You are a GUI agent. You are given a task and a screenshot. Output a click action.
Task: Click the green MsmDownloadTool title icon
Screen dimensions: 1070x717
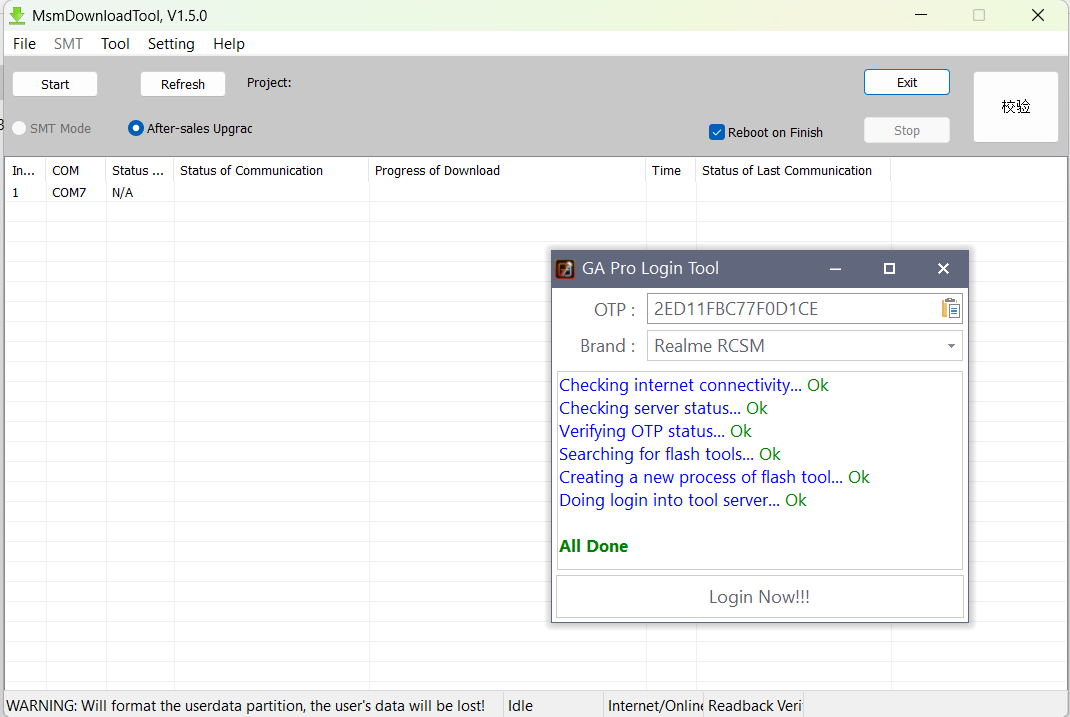(x=16, y=16)
